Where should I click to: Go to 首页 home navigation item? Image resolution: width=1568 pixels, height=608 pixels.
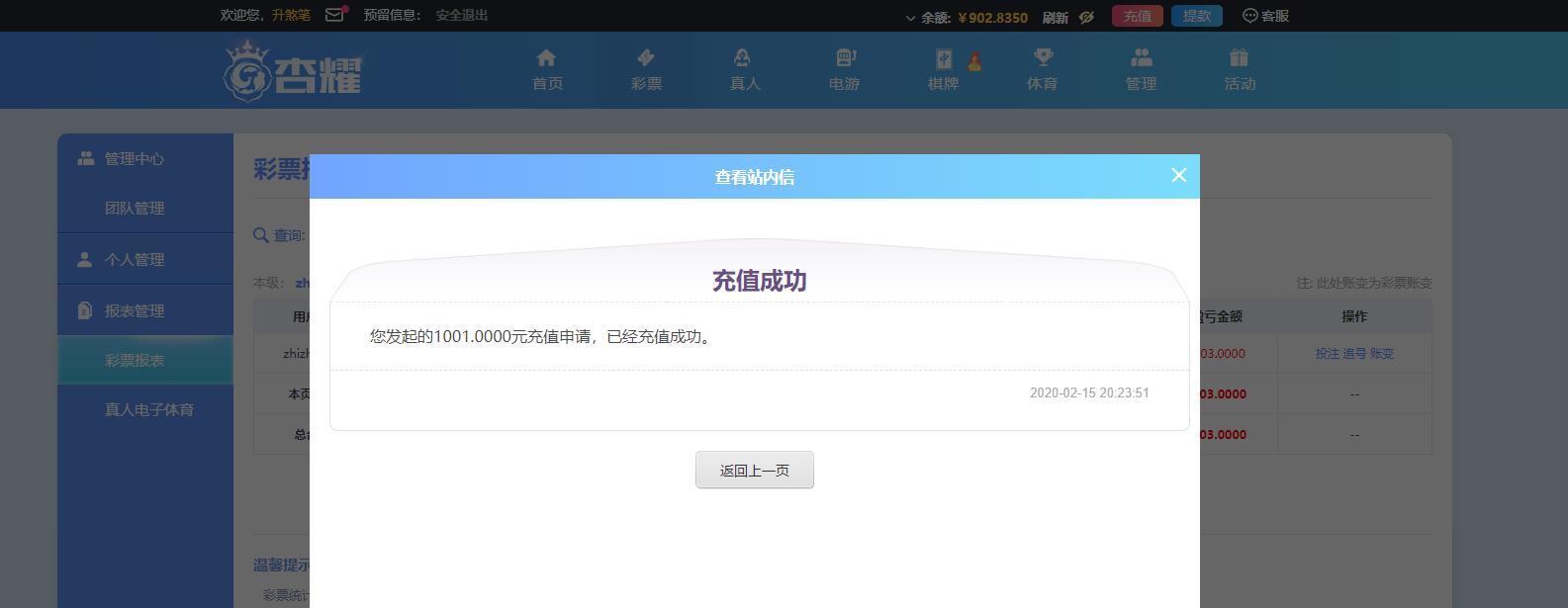click(547, 70)
